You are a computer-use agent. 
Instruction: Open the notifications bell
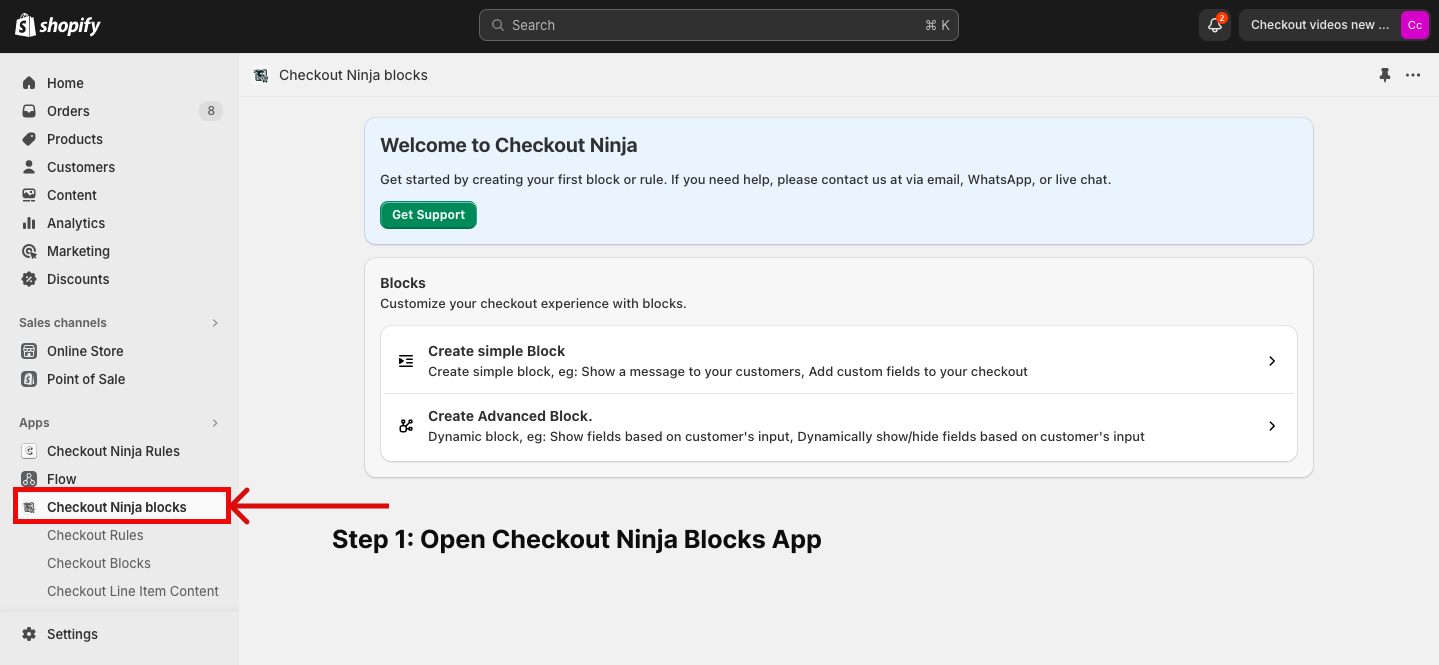tap(1214, 25)
